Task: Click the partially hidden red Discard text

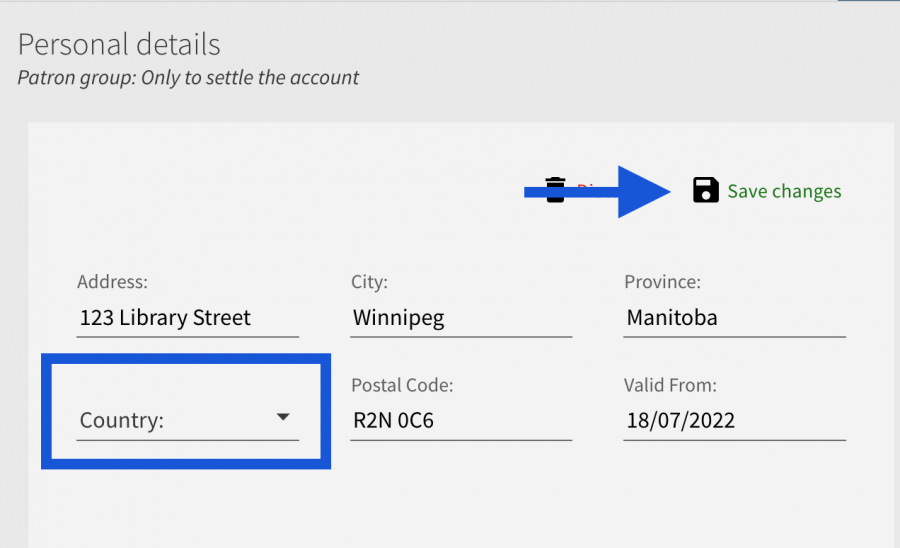Action: click(x=585, y=187)
